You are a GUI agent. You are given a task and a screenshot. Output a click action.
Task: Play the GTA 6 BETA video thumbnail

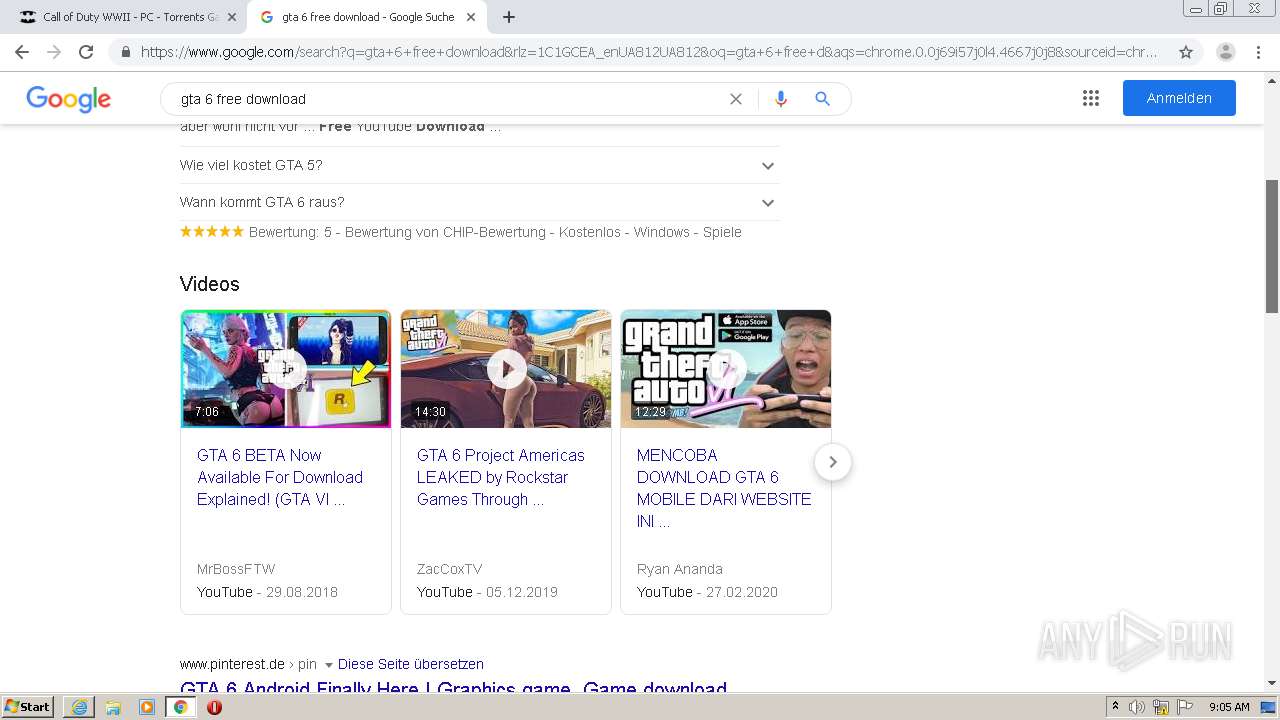286,369
